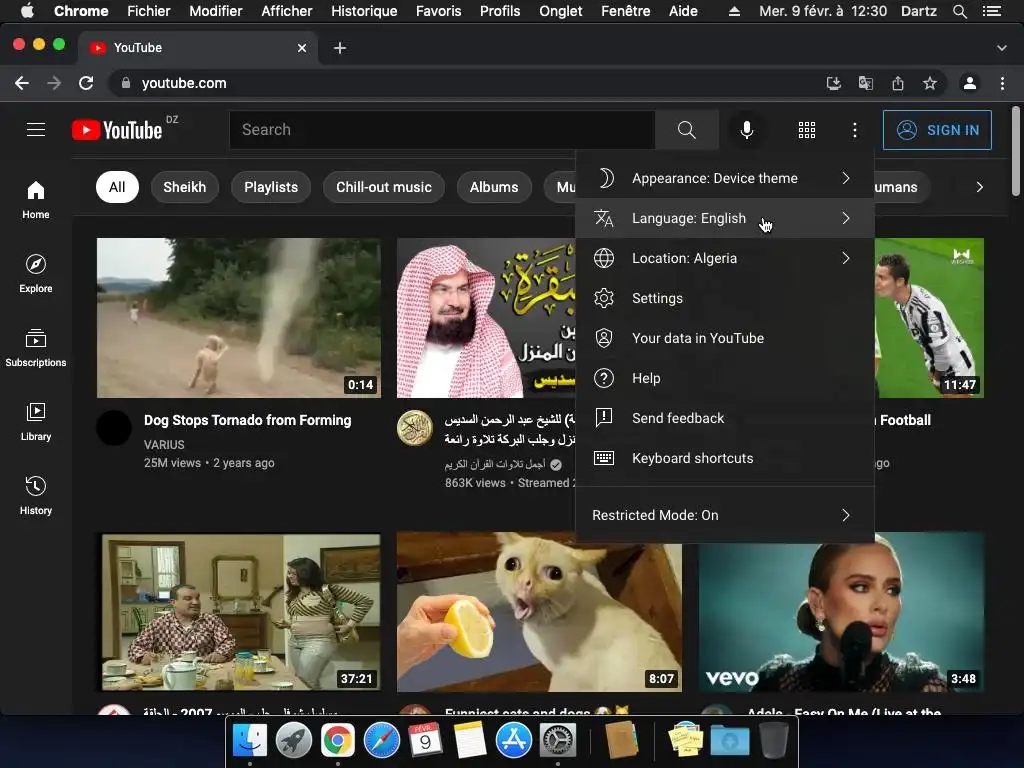The image size is (1024, 768).
Task: Select Send feedback menu entry
Action: point(724,418)
